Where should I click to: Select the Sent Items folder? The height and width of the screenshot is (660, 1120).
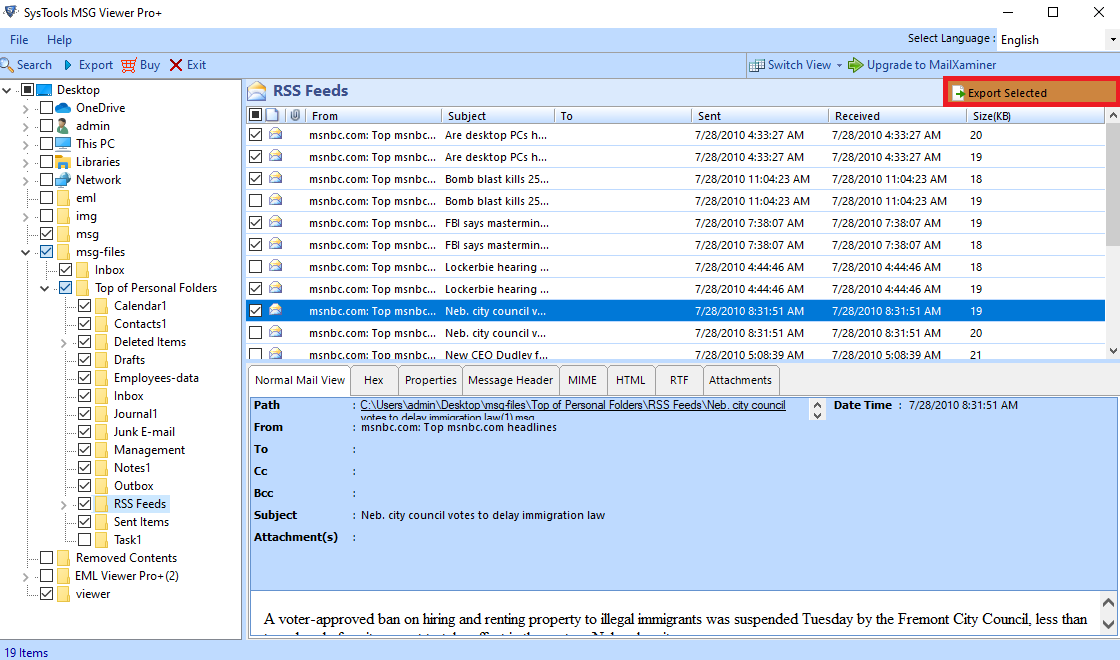click(x=141, y=521)
